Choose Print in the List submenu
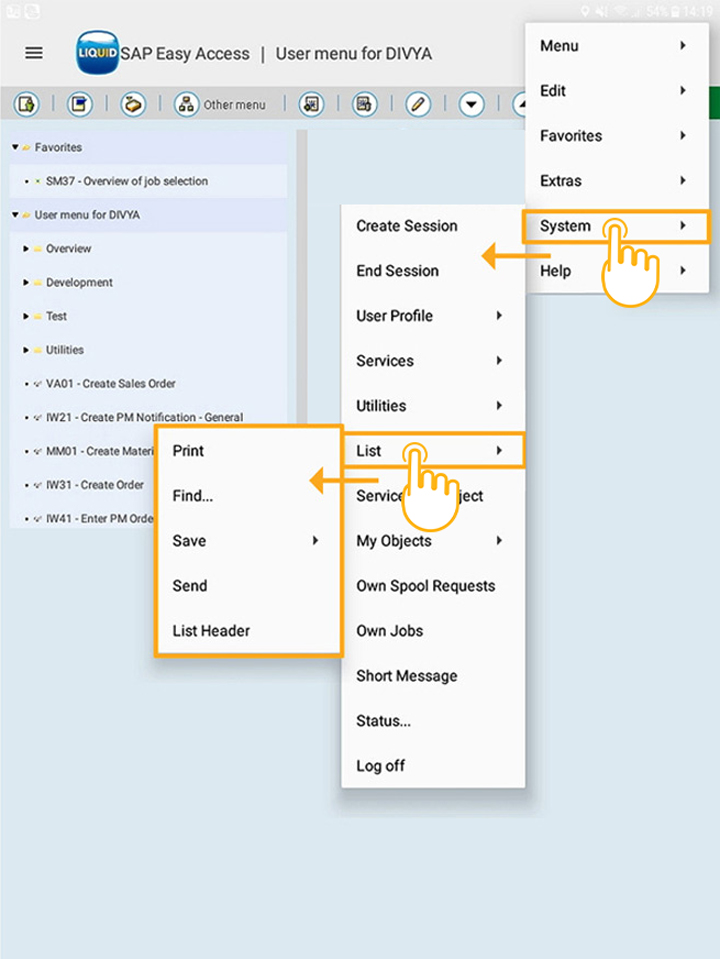720x959 pixels. 248,451
